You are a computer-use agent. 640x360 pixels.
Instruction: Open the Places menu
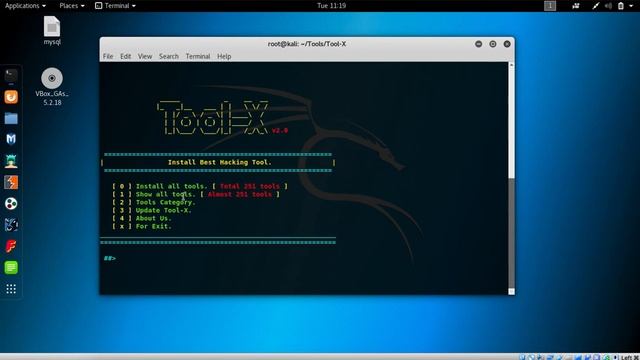(x=72, y=6)
